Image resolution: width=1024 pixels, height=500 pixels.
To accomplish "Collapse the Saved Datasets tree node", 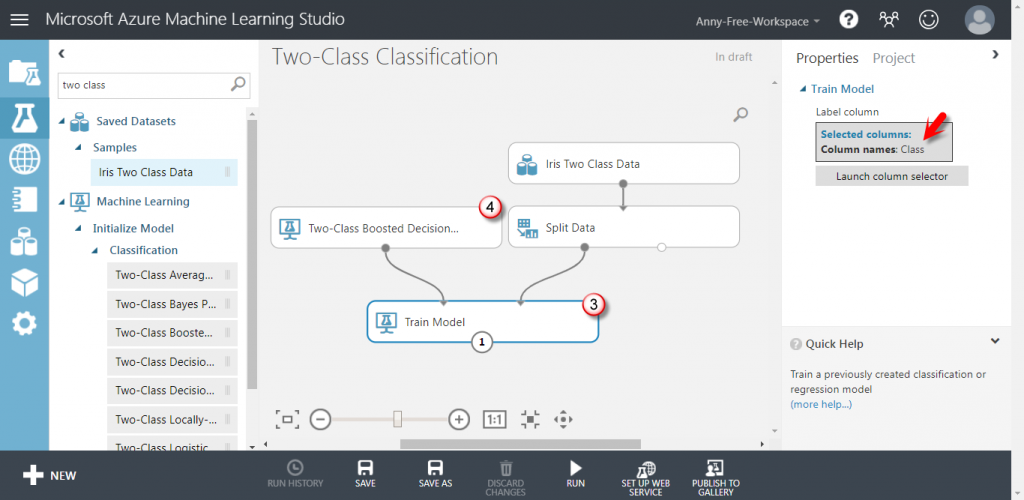I will tap(62, 121).
